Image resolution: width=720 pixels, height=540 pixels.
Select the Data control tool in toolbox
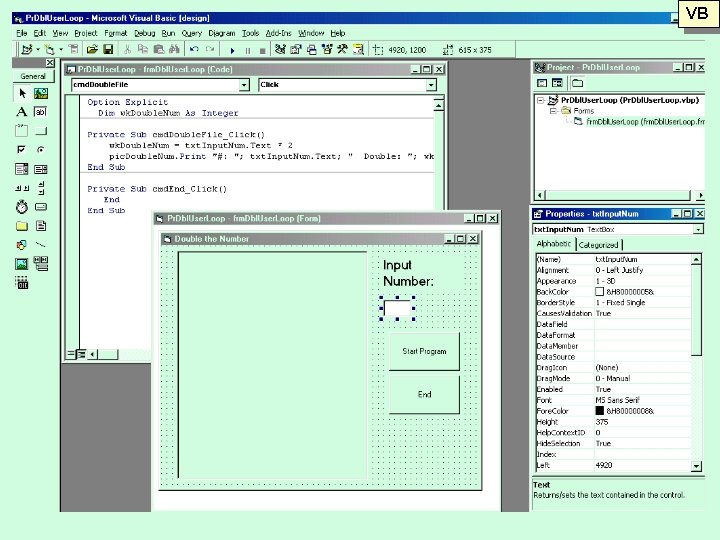click(41, 264)
